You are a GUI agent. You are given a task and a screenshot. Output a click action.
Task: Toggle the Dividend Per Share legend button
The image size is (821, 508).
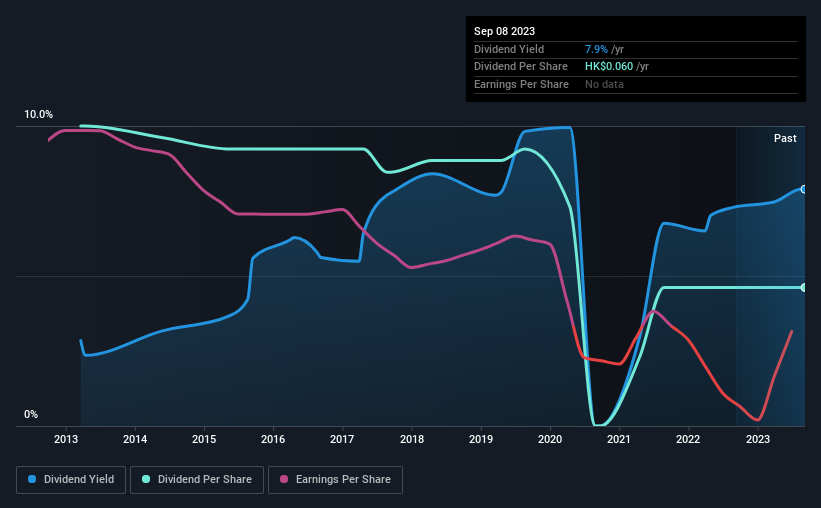point(197,480)
